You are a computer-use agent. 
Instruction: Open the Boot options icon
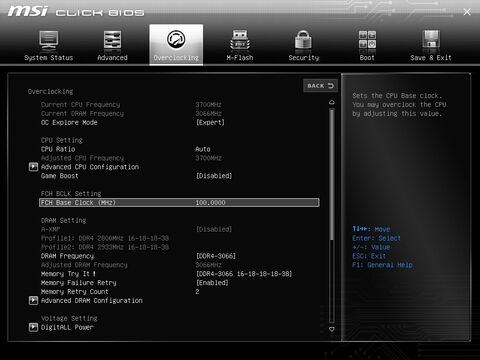[x=367, y=40]
